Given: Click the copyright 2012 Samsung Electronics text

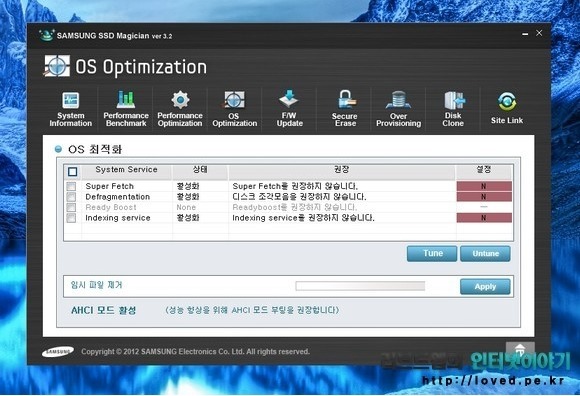Looking at the screenshot, I should tap(195, 352).
